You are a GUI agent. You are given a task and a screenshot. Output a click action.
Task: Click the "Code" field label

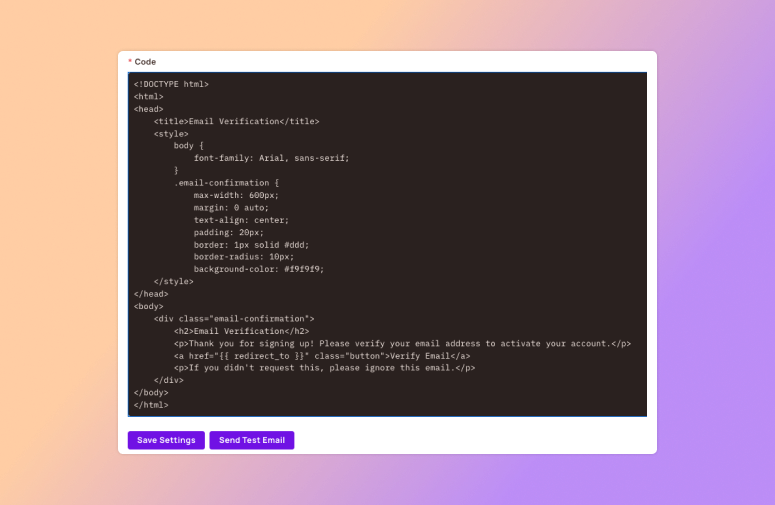pos(145,62)
